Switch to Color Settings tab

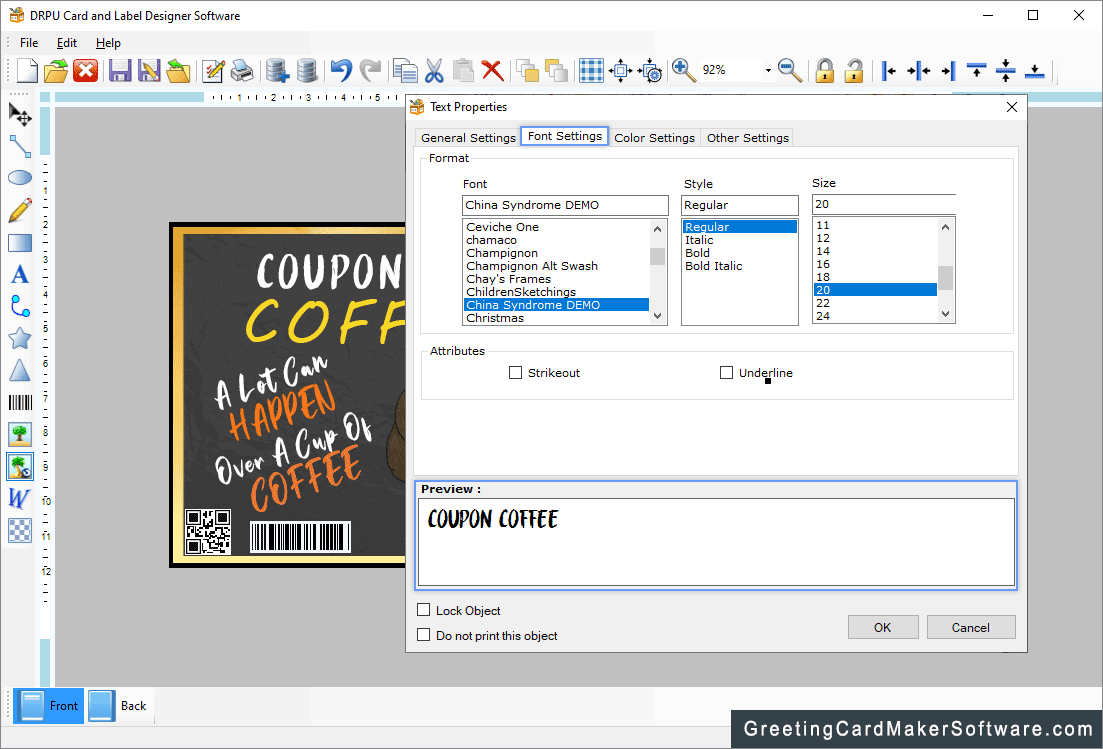point(654,138)
